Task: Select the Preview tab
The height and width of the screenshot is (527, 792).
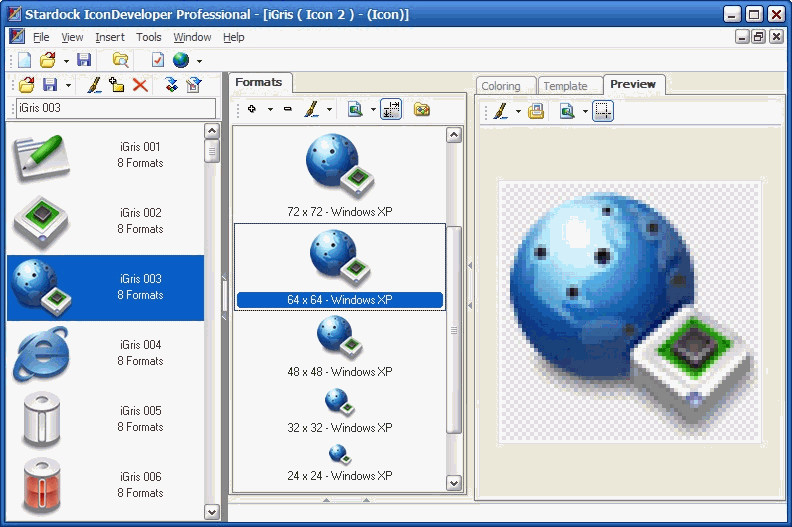Action: (x=633, y=84)
